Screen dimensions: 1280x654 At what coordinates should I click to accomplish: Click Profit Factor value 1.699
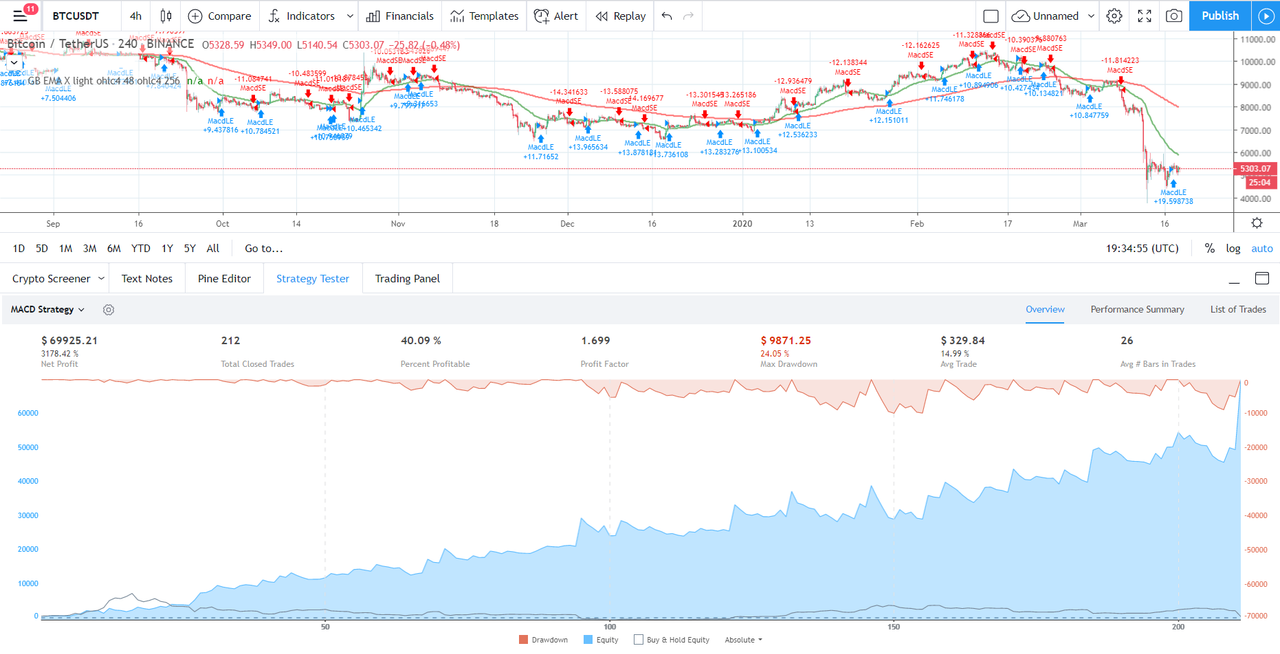596,341
